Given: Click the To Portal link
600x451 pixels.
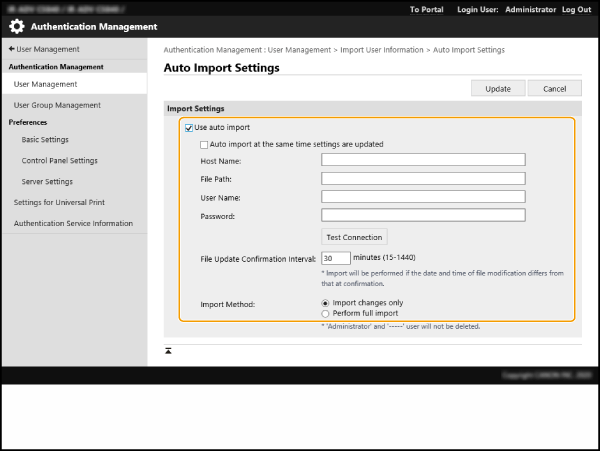Looking at the screenshot, I should 428,9.
